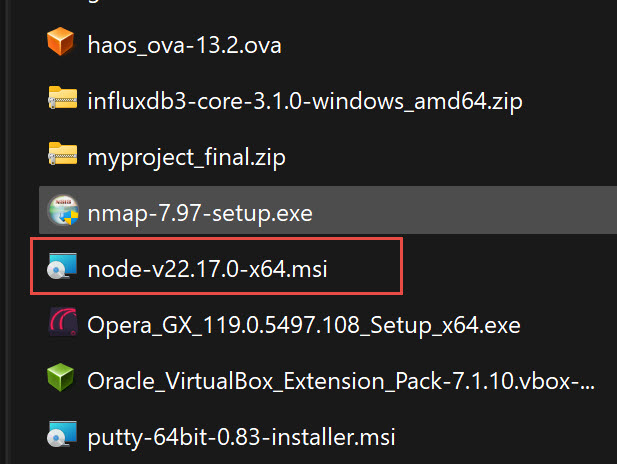Click blank space right of putty installer row
Image resolution: width=617 pixels, height=464 pixels.
click(x=508, y=438)
